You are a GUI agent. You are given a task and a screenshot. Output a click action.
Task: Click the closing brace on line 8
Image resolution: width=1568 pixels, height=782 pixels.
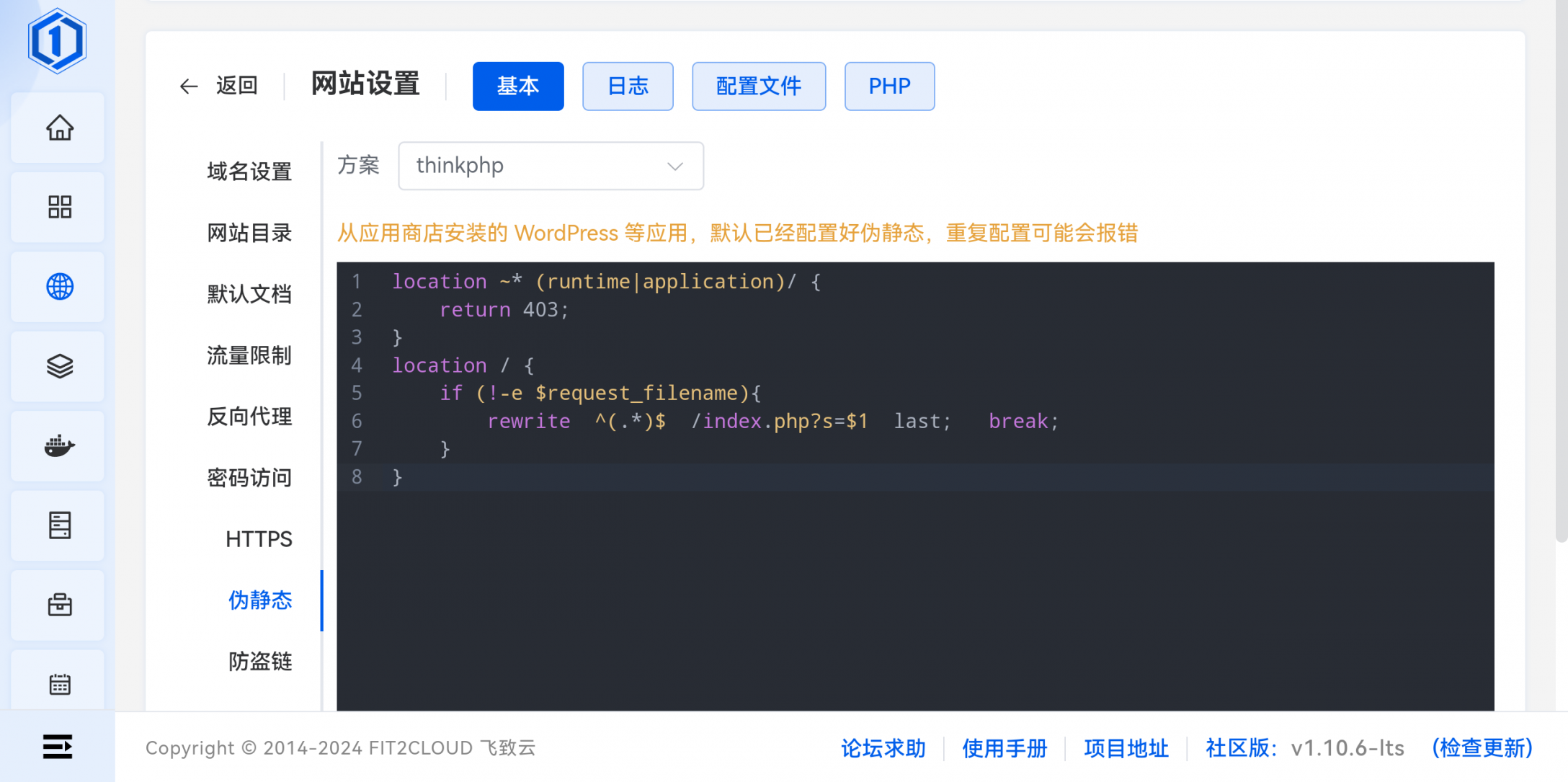(x=397, y=477)
